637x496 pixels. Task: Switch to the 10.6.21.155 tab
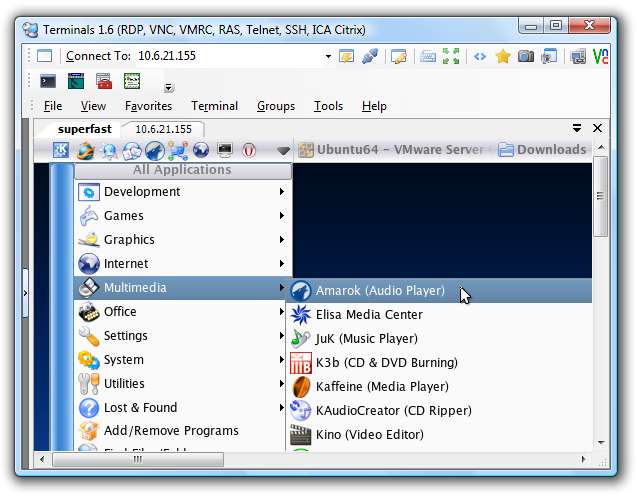tap(163, 129)
